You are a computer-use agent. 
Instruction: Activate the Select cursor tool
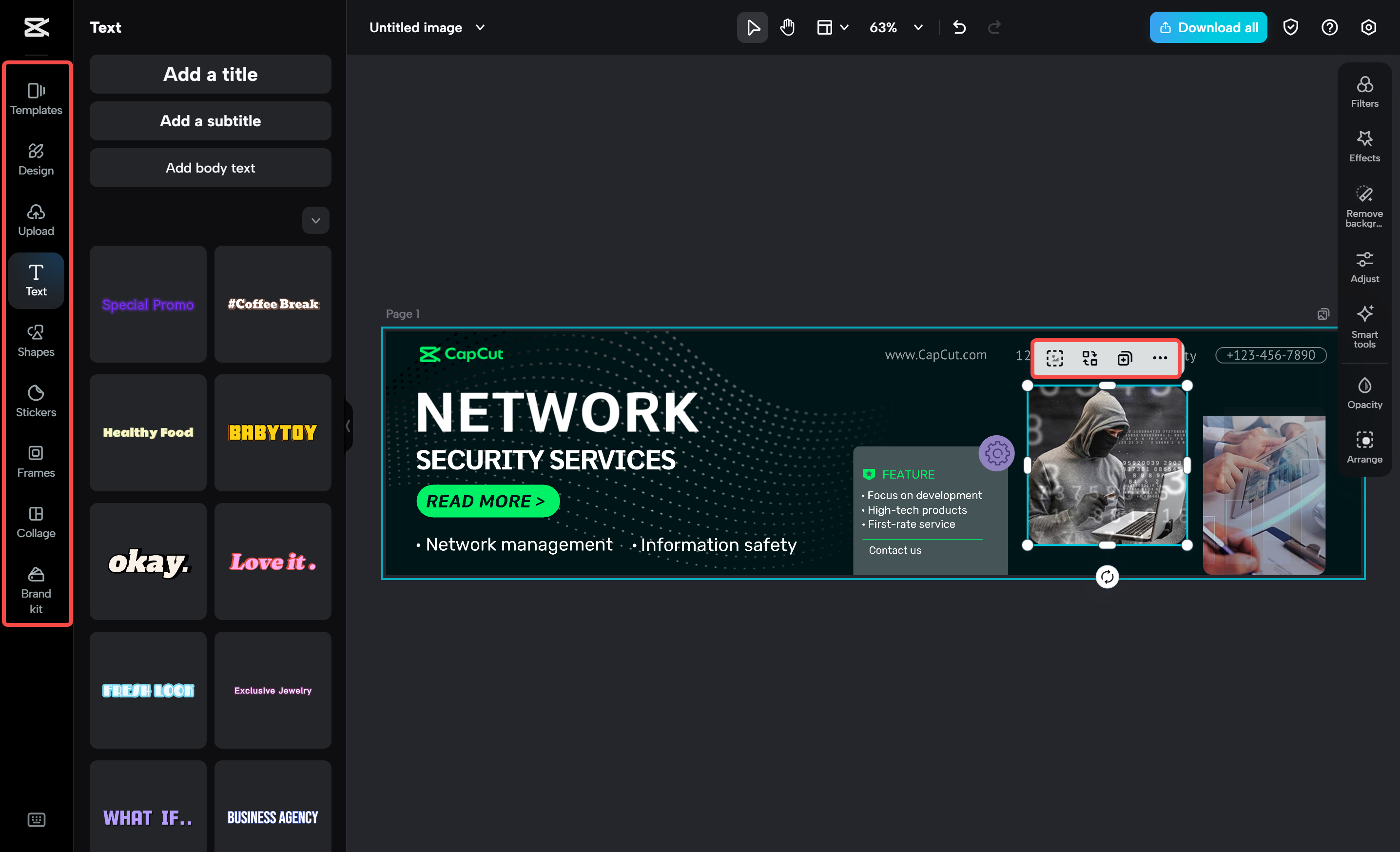click(752, 27)
